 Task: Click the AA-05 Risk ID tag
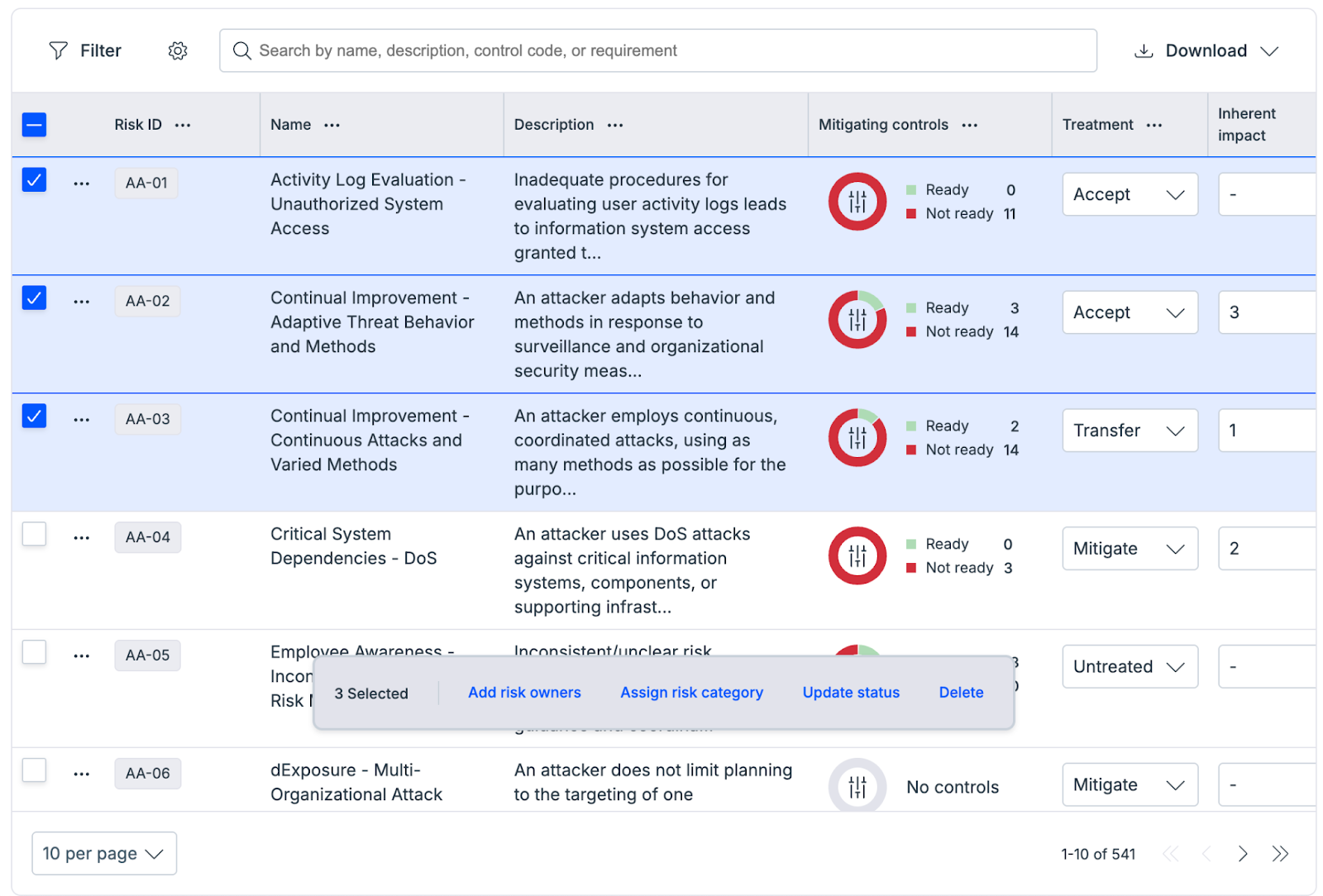[147, 655]
